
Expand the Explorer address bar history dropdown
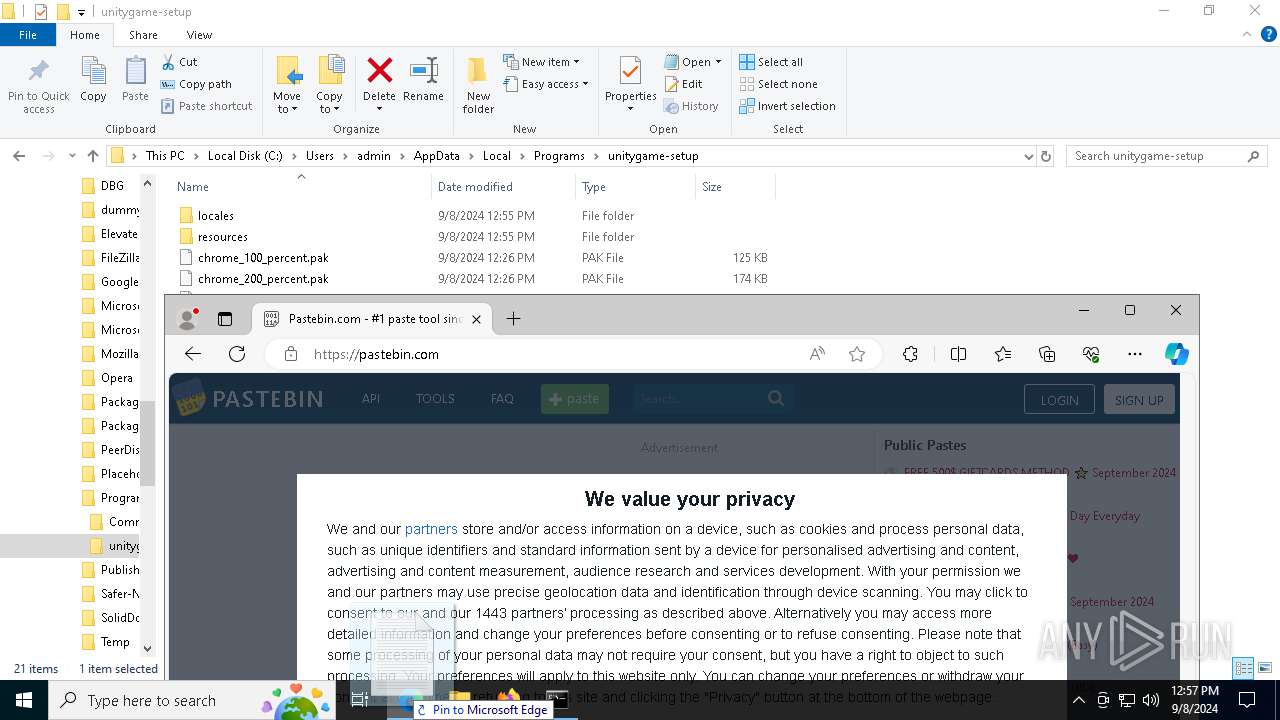(x=1029, y=156)
